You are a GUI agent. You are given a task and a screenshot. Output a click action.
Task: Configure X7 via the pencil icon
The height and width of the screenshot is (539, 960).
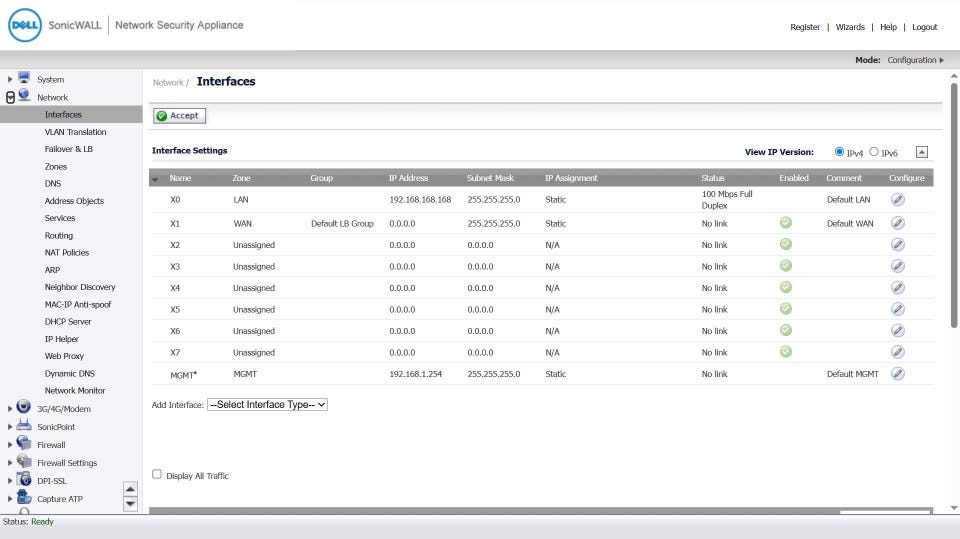(898, 352)
